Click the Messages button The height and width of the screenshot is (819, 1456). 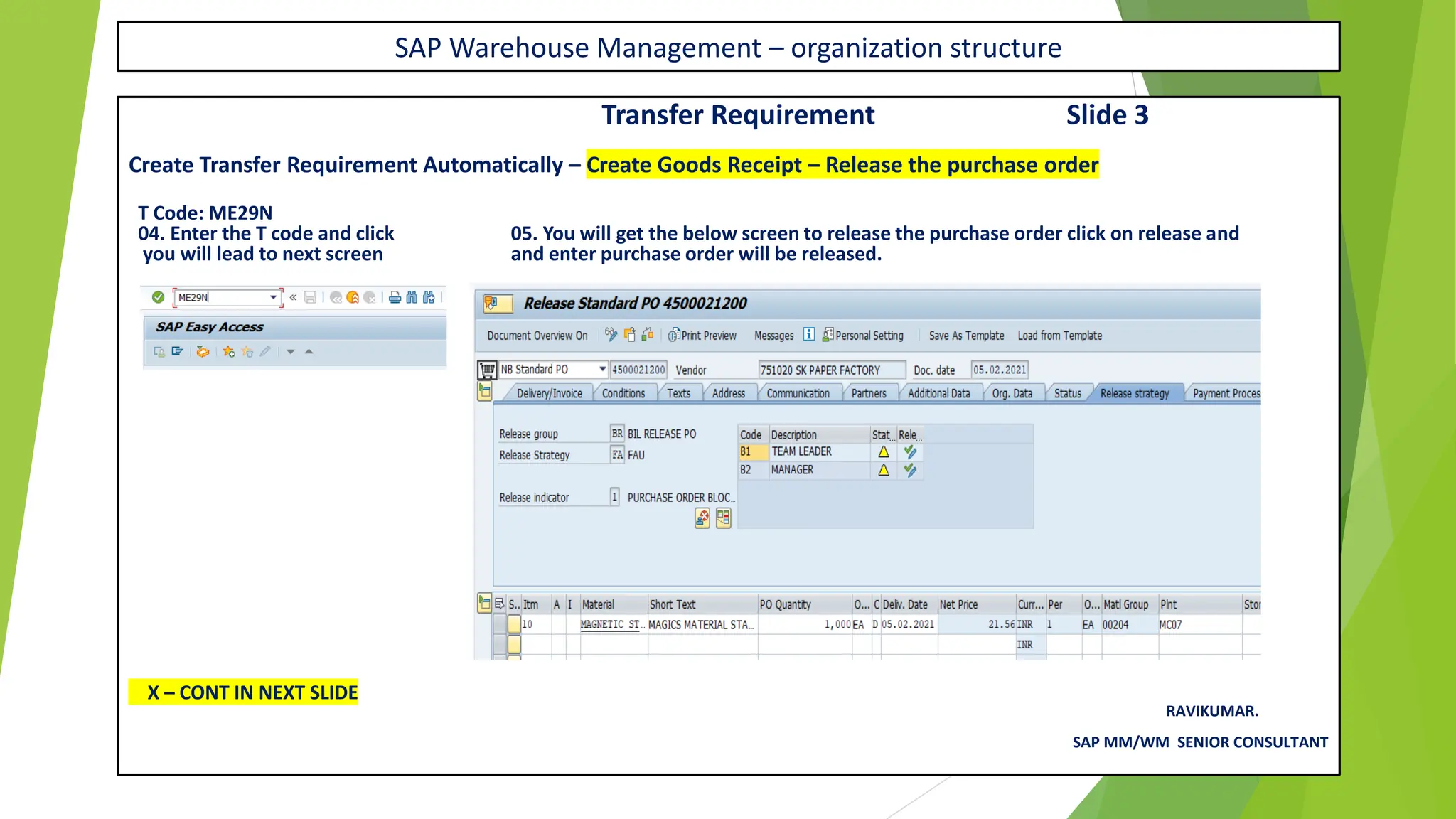point(773,336)
